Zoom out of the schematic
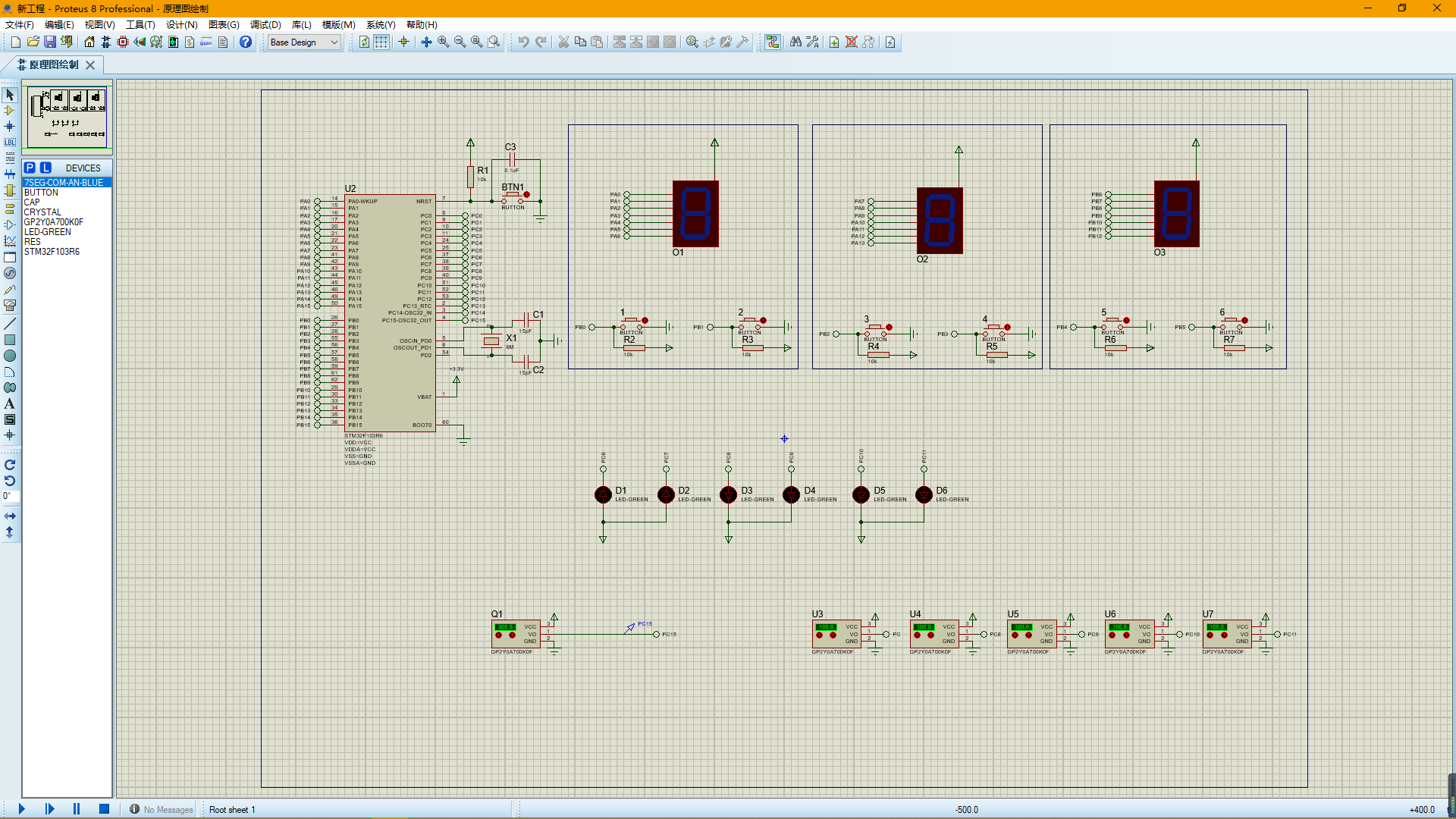1456x819 pixels. pyautogui.click(x=460, y=42)
